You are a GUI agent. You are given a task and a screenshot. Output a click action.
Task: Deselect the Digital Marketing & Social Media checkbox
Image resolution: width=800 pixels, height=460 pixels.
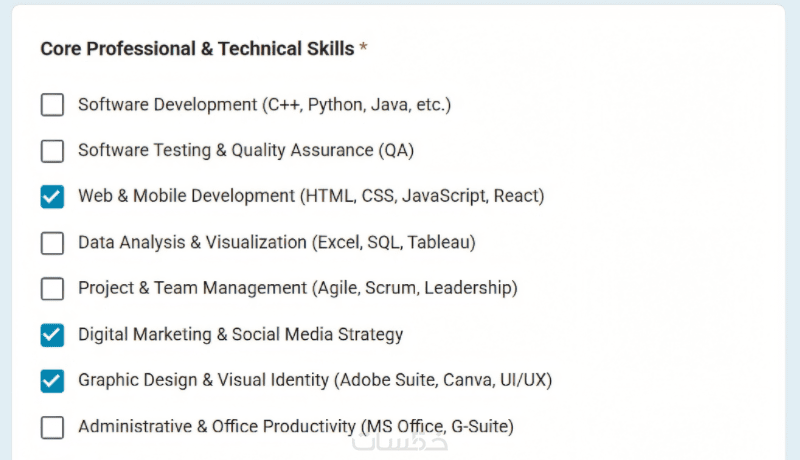coord(52,335)
